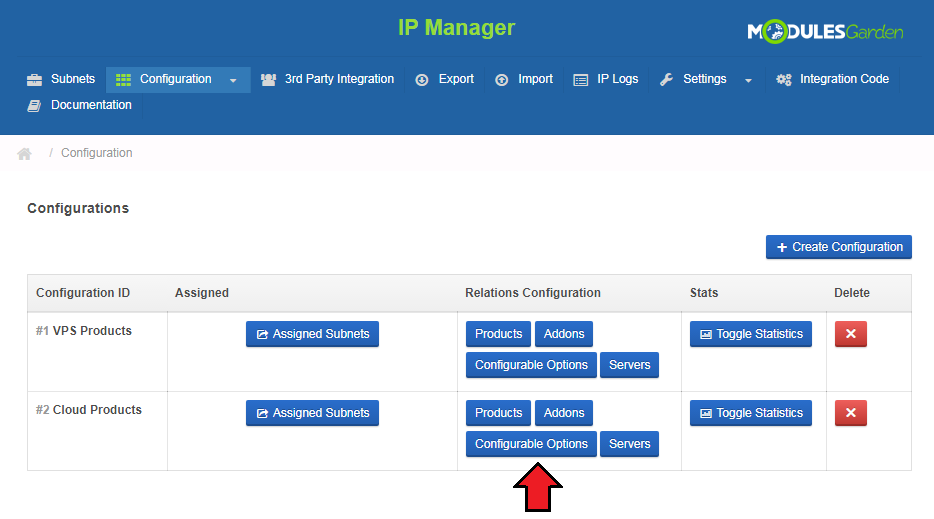Select the #2 Cloud Products row name
The width and height of the screenshot is (934, 519).
[x=89, y=410]
